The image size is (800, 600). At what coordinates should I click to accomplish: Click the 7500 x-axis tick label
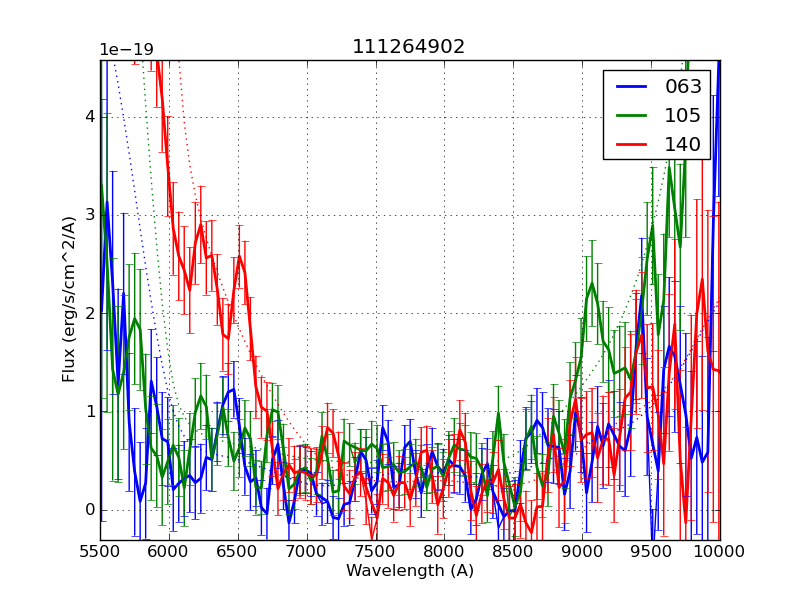(376, 553)
